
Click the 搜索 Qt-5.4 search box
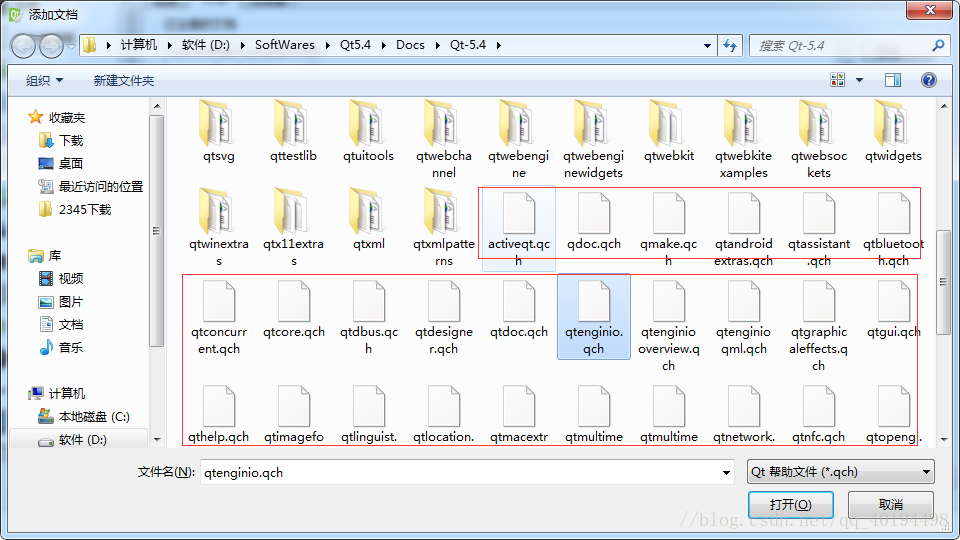(x=849, y=45)
